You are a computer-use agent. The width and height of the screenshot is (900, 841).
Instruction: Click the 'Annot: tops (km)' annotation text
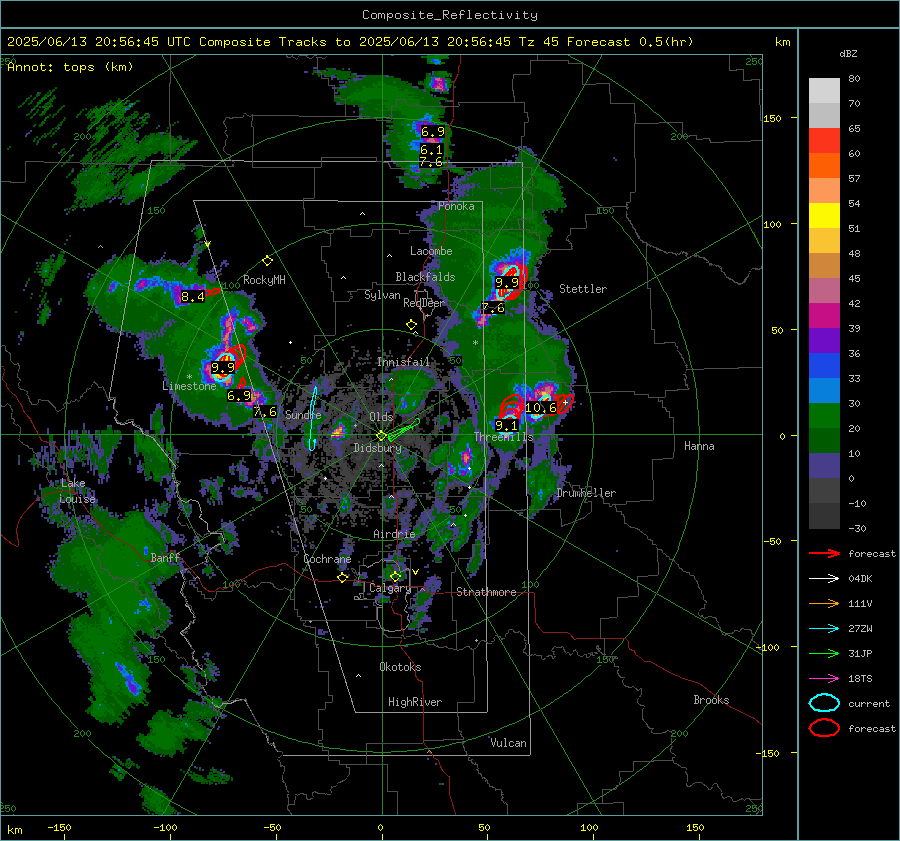coord(70,67)
